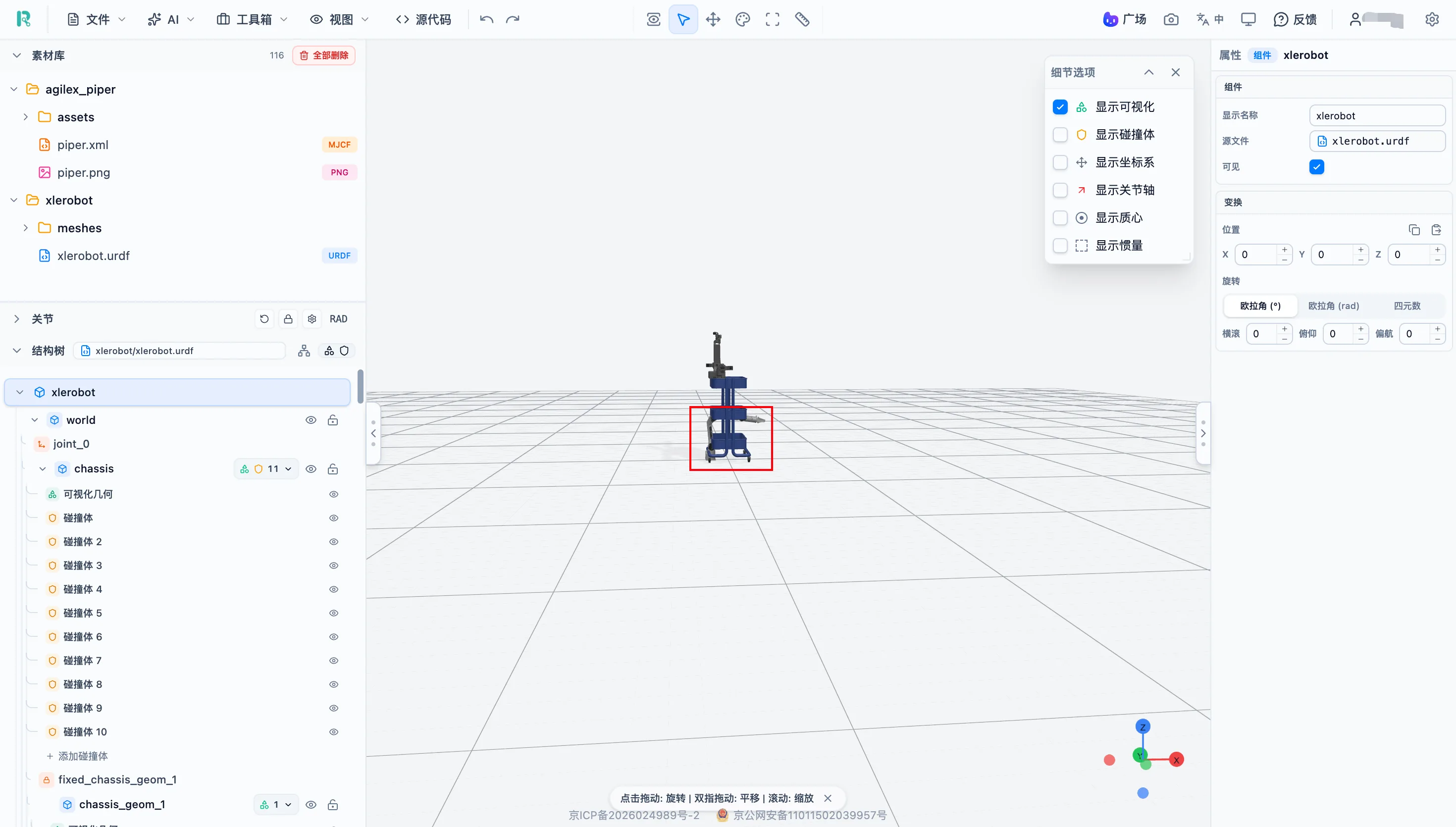This screenshot has width=1456, height=827.
Task: Click the monitor display icon
Action: coord(1248,19)
